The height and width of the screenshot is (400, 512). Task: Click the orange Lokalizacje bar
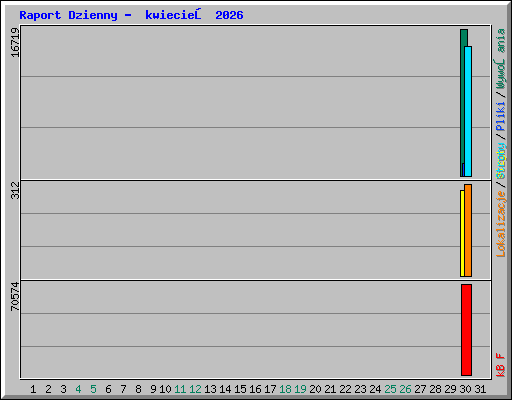pos(468,230)
